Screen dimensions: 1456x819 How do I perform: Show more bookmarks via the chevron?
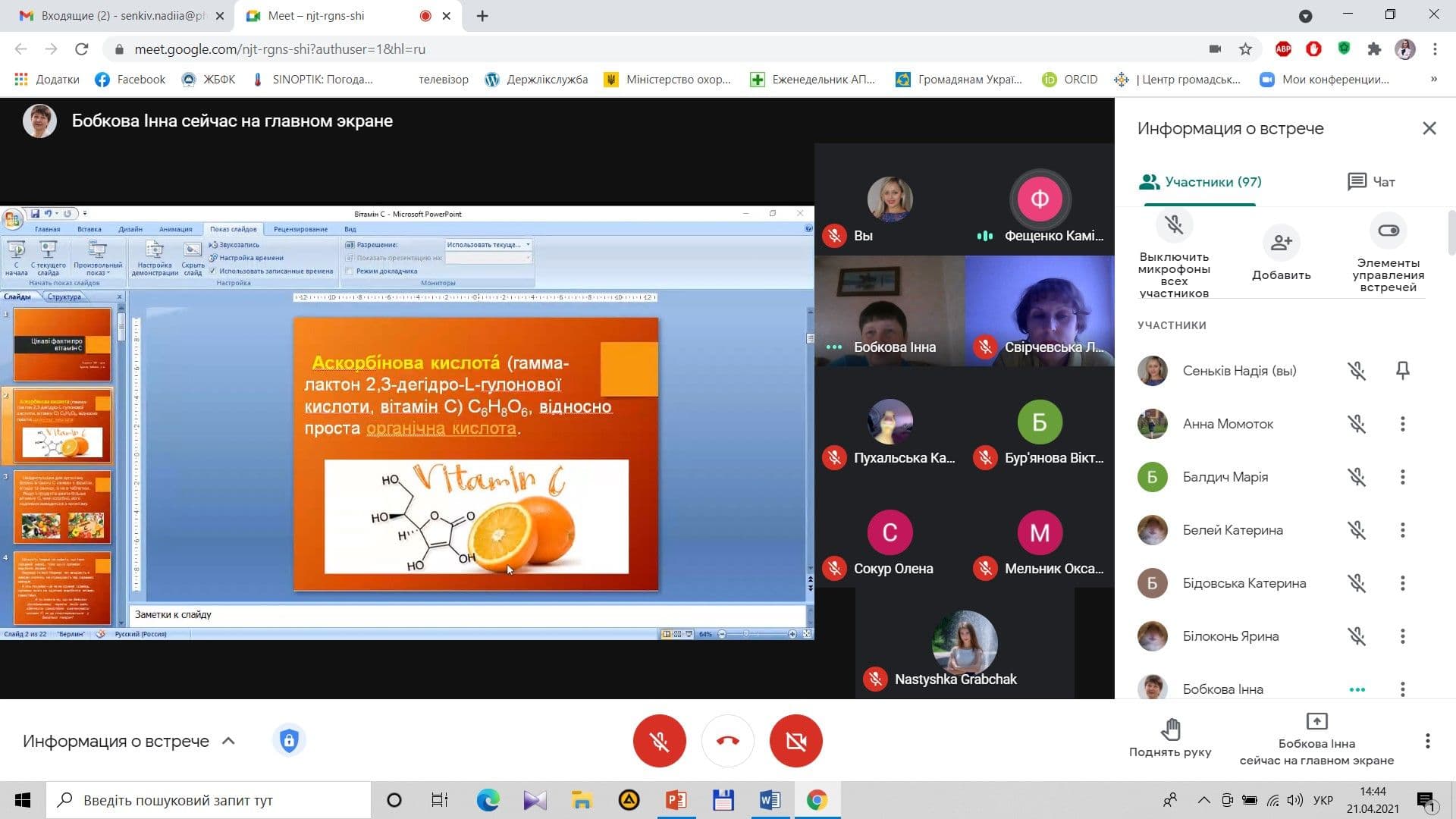1433,79
